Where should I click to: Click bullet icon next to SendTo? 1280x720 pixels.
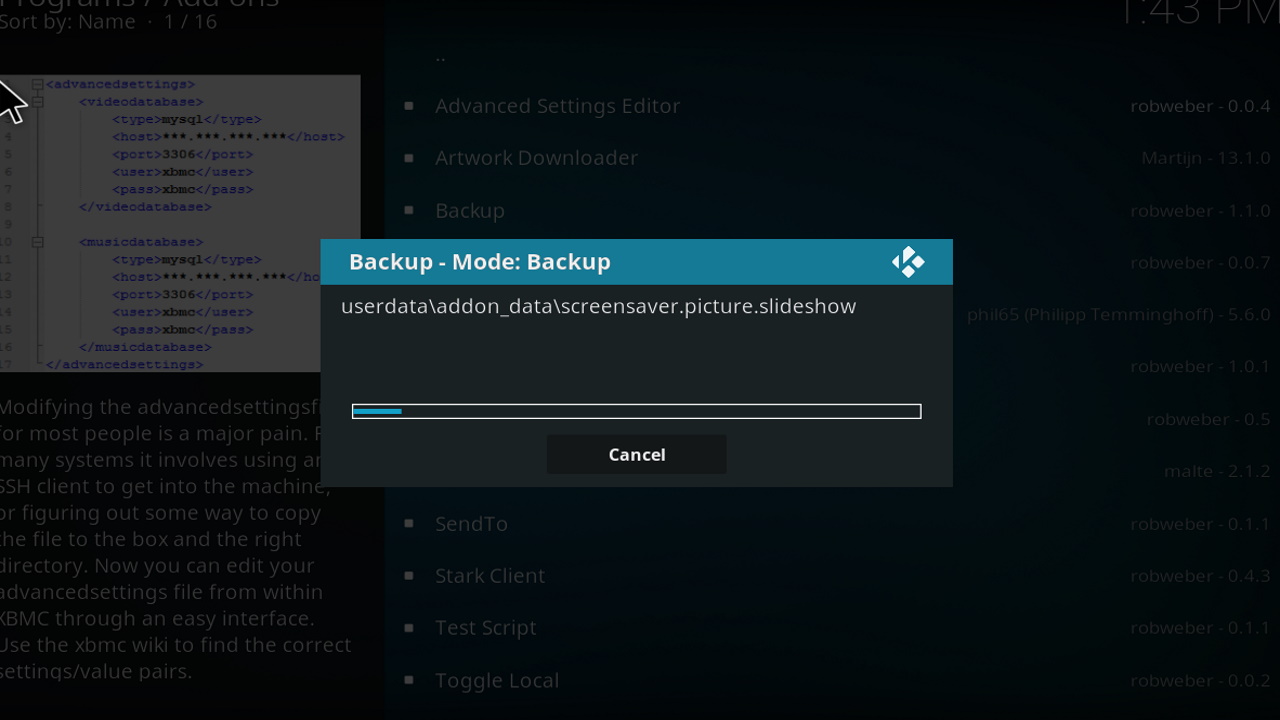[409, 523]
